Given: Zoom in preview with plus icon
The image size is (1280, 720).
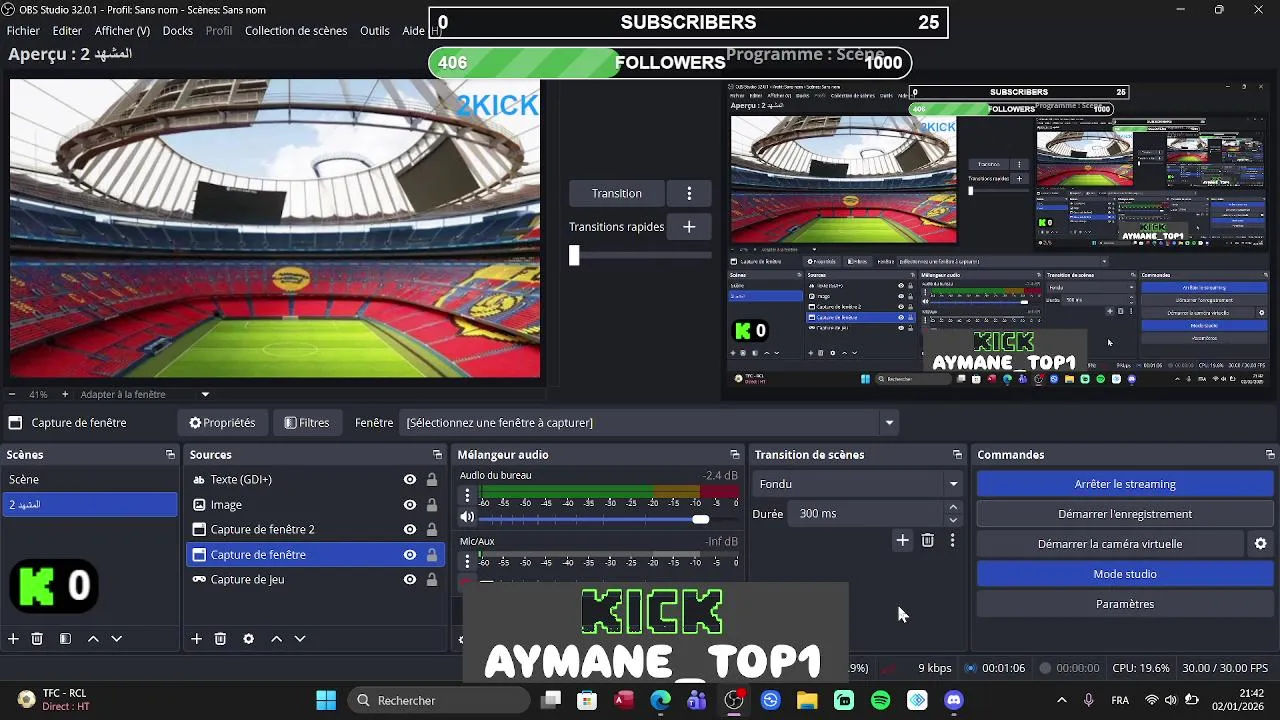Looking at the screenshot, I should point(65,394).
